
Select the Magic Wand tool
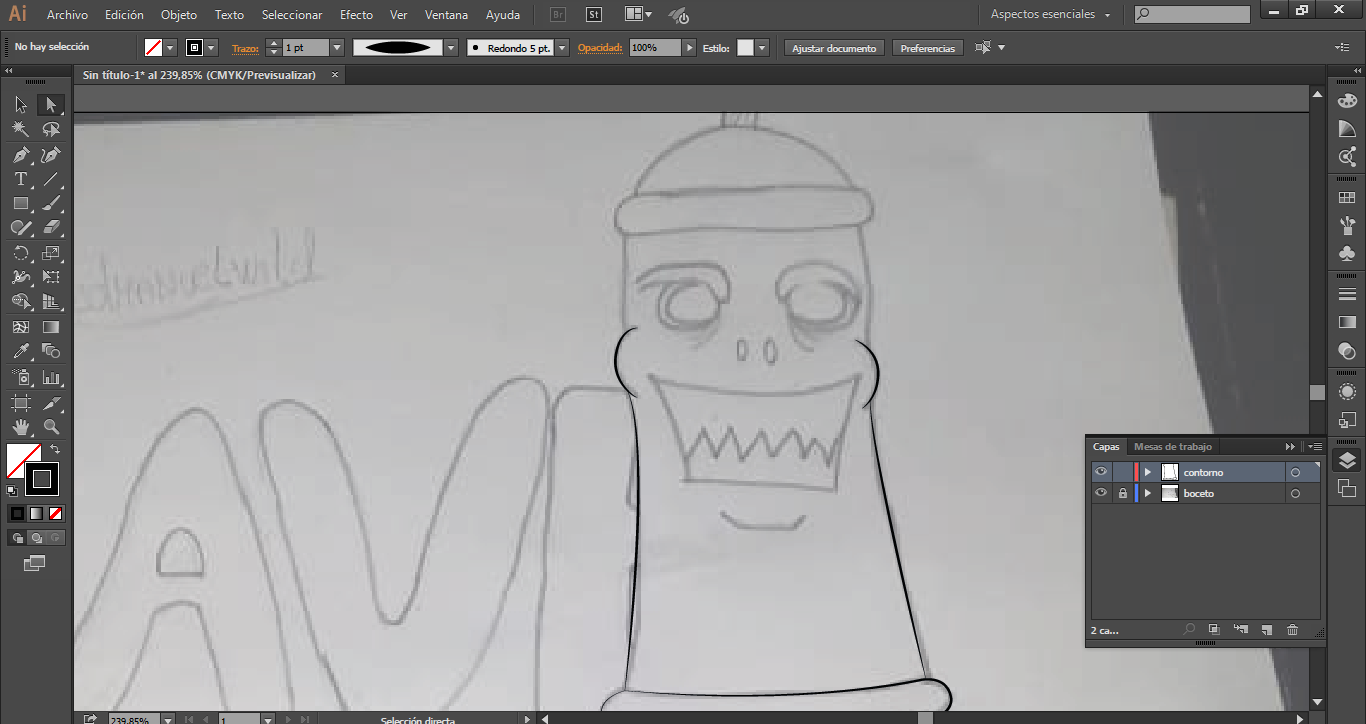pos(21,129)
